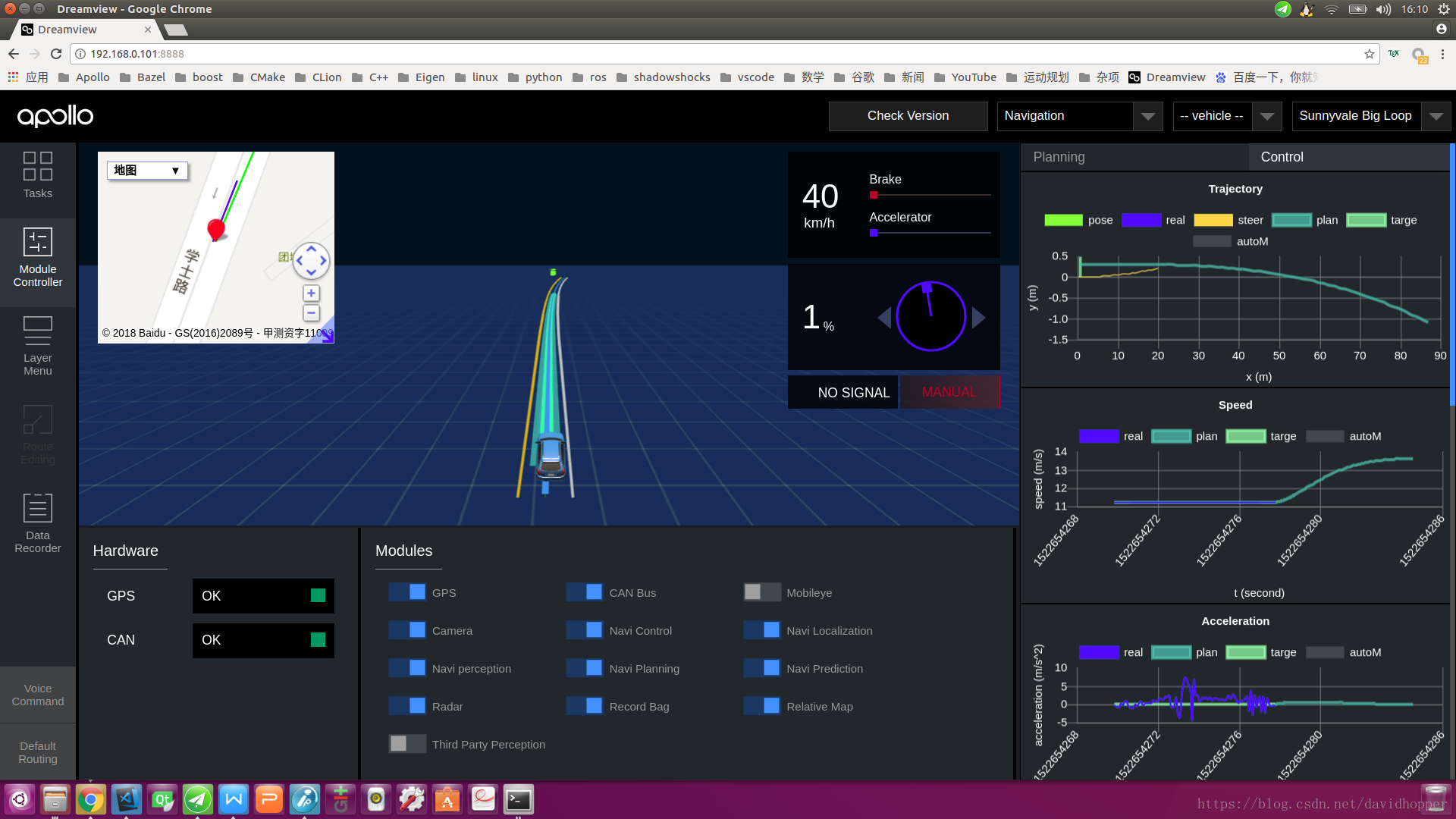Open the Layer Menu panel

pos(37,345)
